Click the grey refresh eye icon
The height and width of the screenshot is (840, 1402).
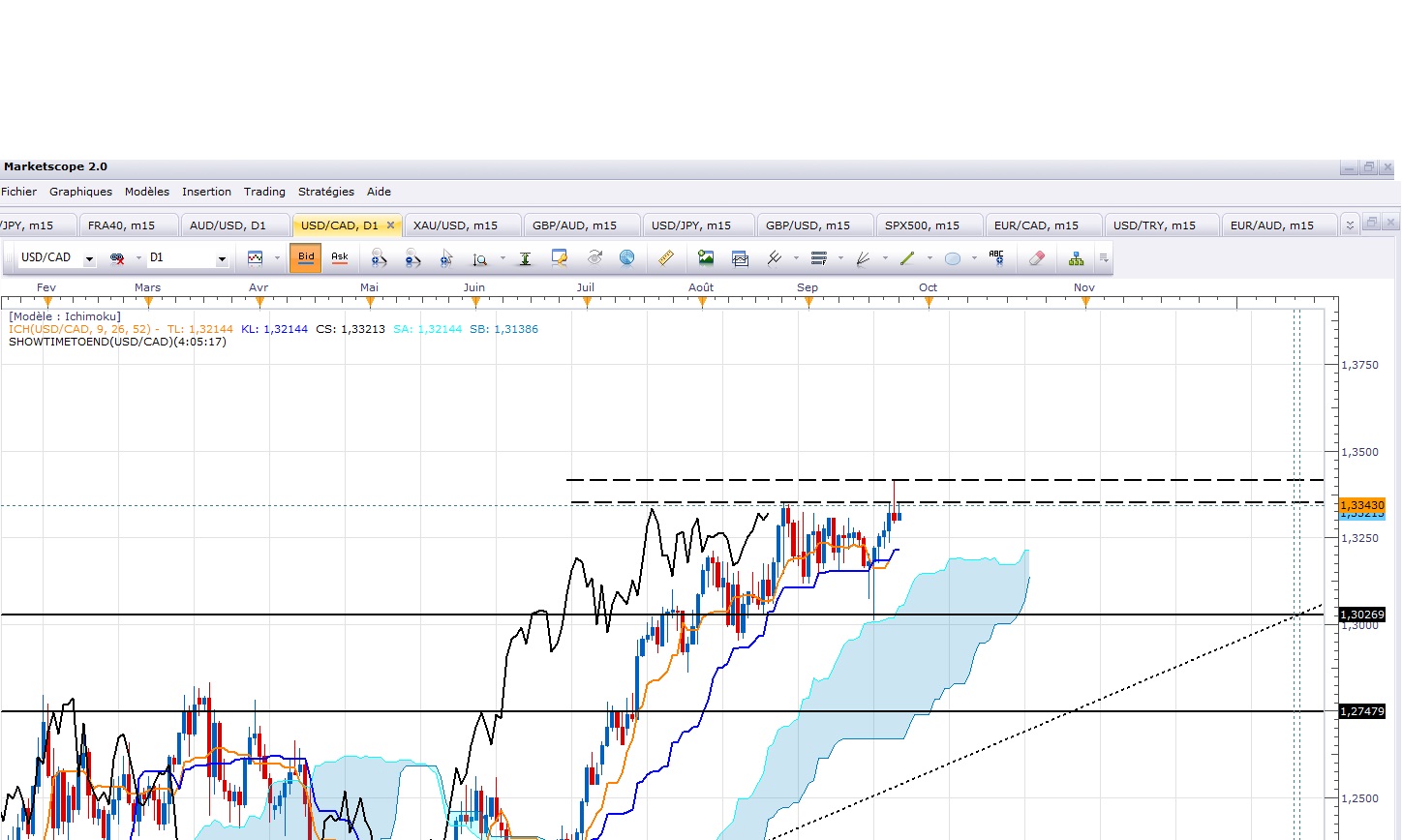[x=594, y=258]
